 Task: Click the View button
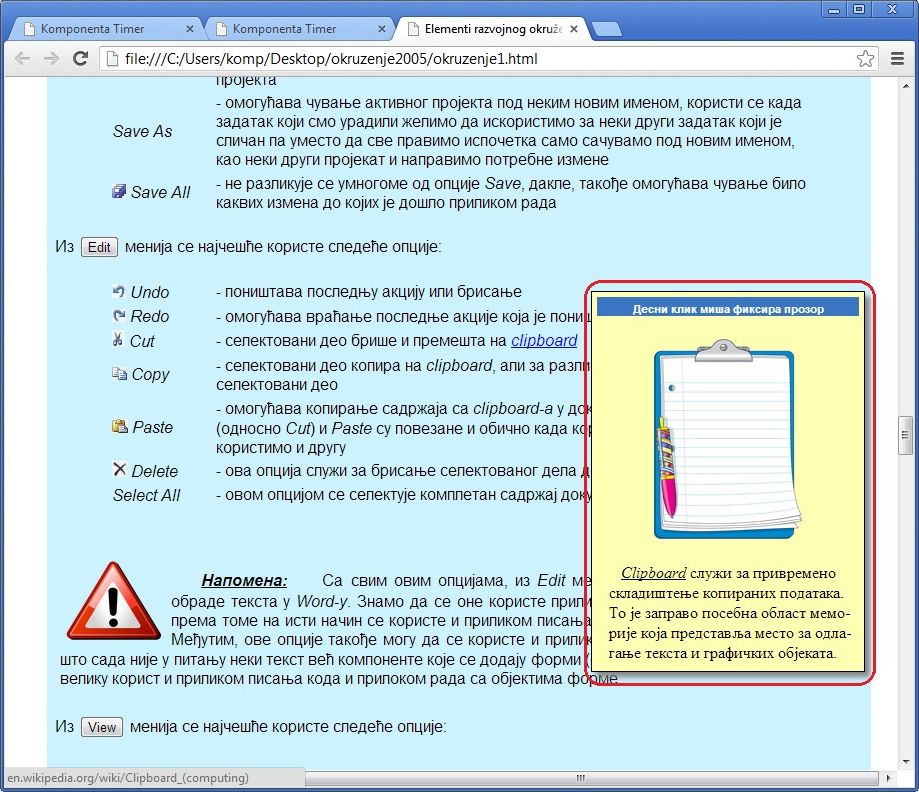point(101,727)
